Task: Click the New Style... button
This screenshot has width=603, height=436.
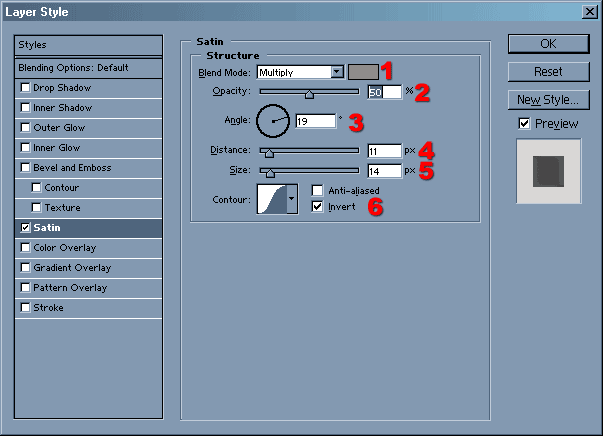Action: pyautogui.click(x=548, y=100)
